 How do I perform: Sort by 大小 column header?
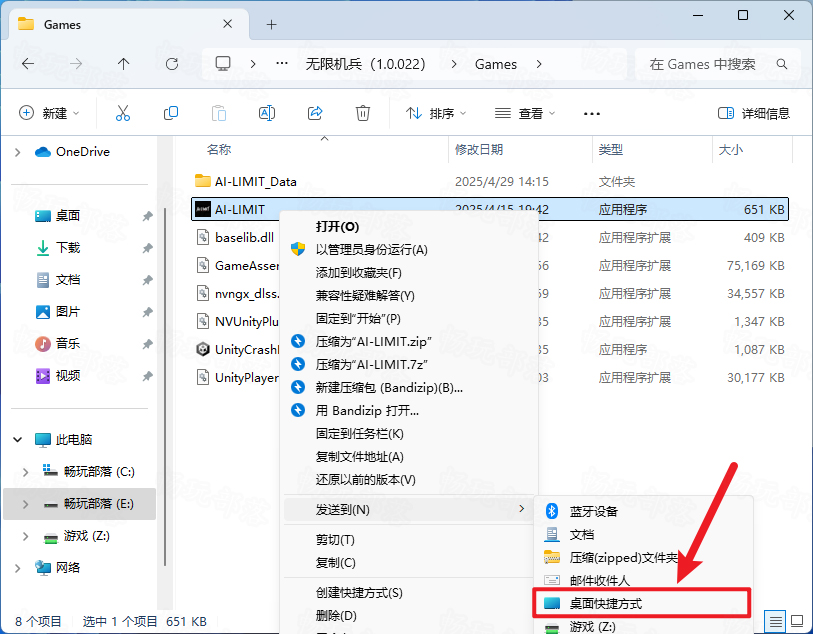tap(731, 150)
